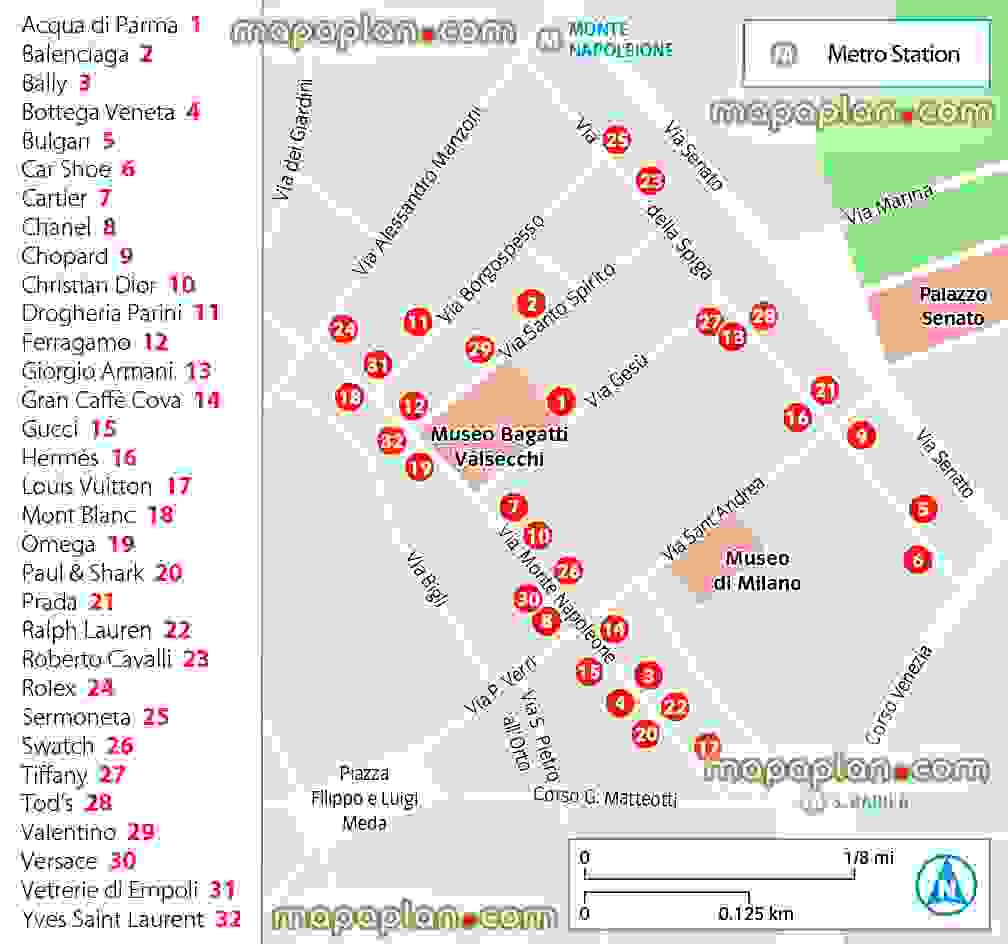Click 'Christian Dior' in the legend

(x=89, y=284)
